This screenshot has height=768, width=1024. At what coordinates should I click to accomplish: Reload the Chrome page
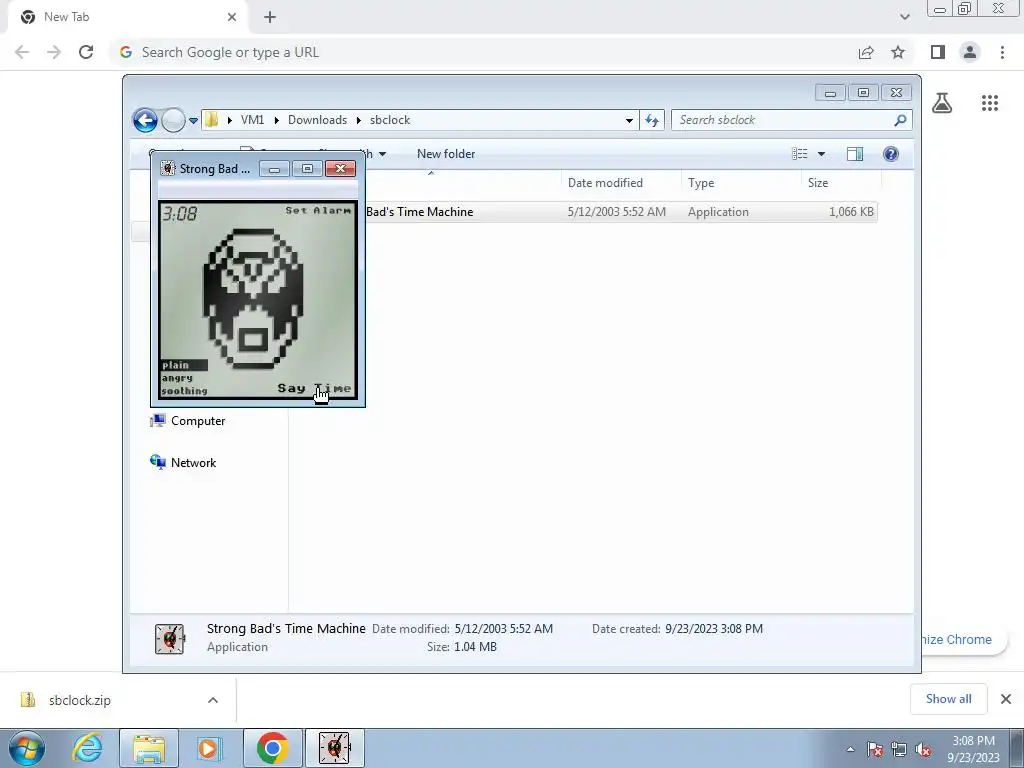click(86, 52)
